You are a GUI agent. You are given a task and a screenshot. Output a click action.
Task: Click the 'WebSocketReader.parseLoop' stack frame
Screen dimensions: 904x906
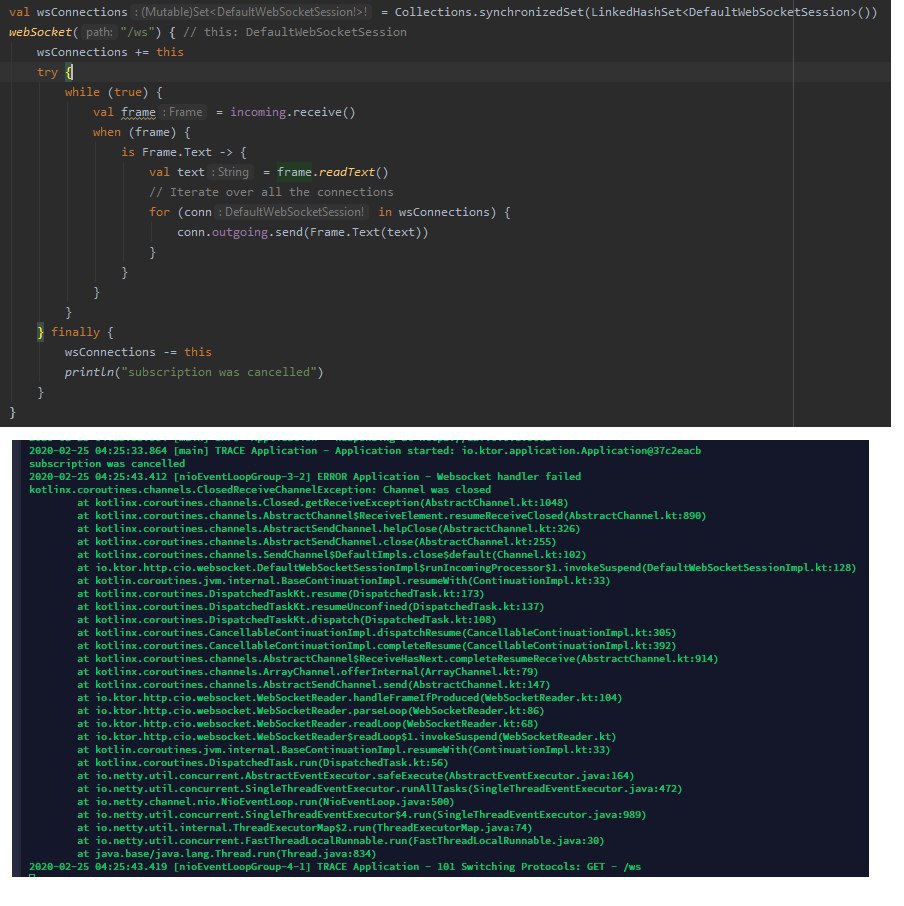coord(310,711)
